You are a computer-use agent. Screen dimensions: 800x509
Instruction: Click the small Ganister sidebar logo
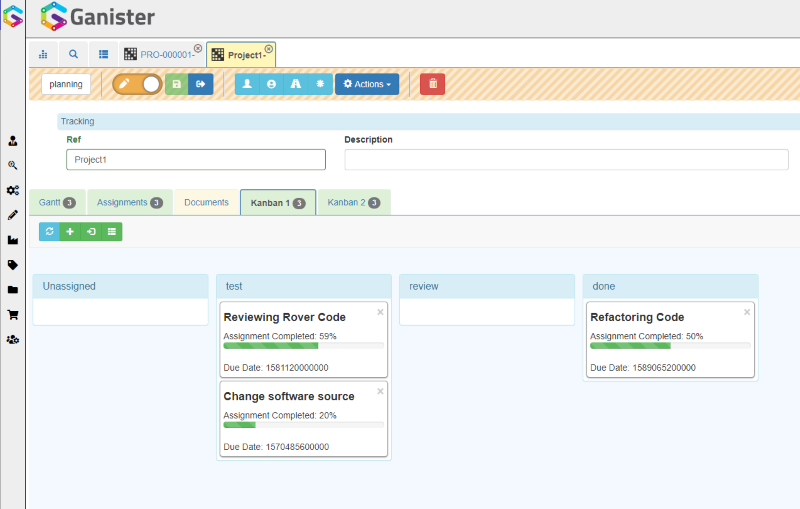tap(13, 16)
